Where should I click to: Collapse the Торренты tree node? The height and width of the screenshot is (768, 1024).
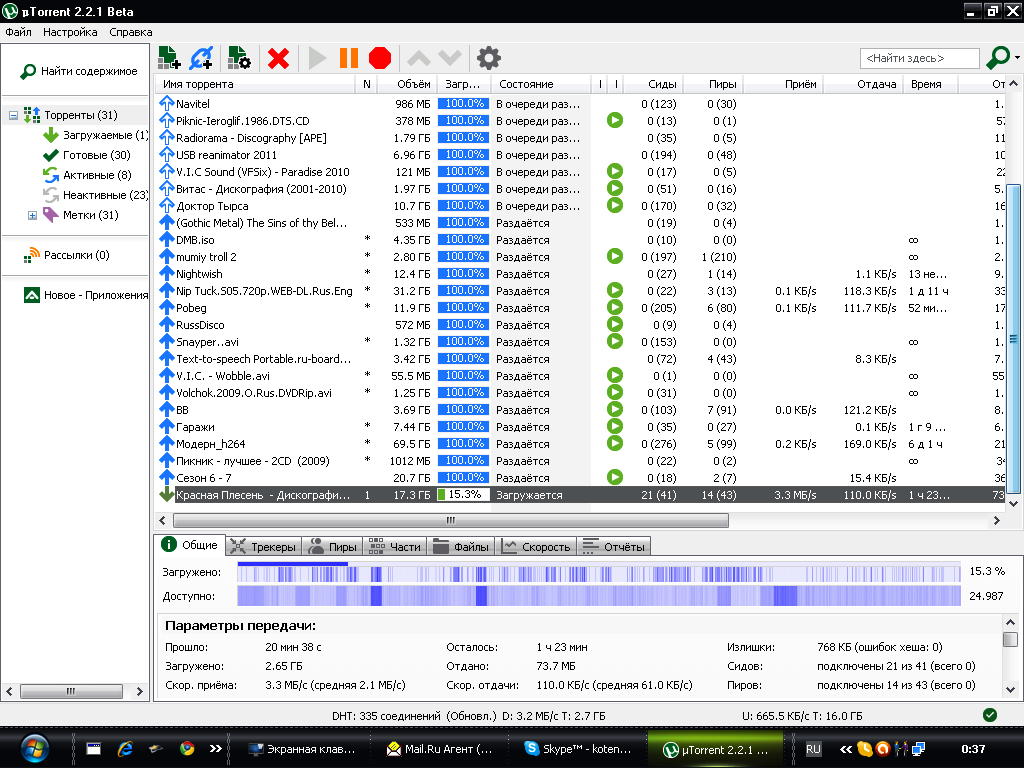[x=13, y=115]
